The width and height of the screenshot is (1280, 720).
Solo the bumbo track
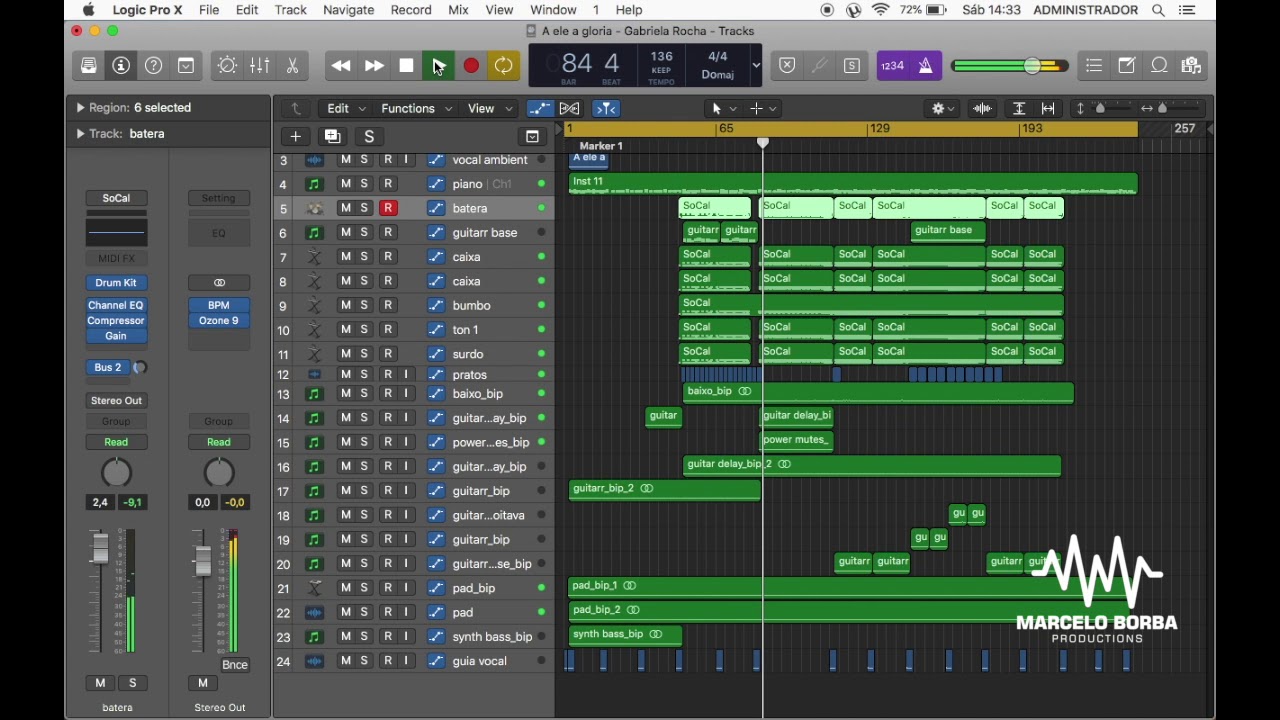365,305
